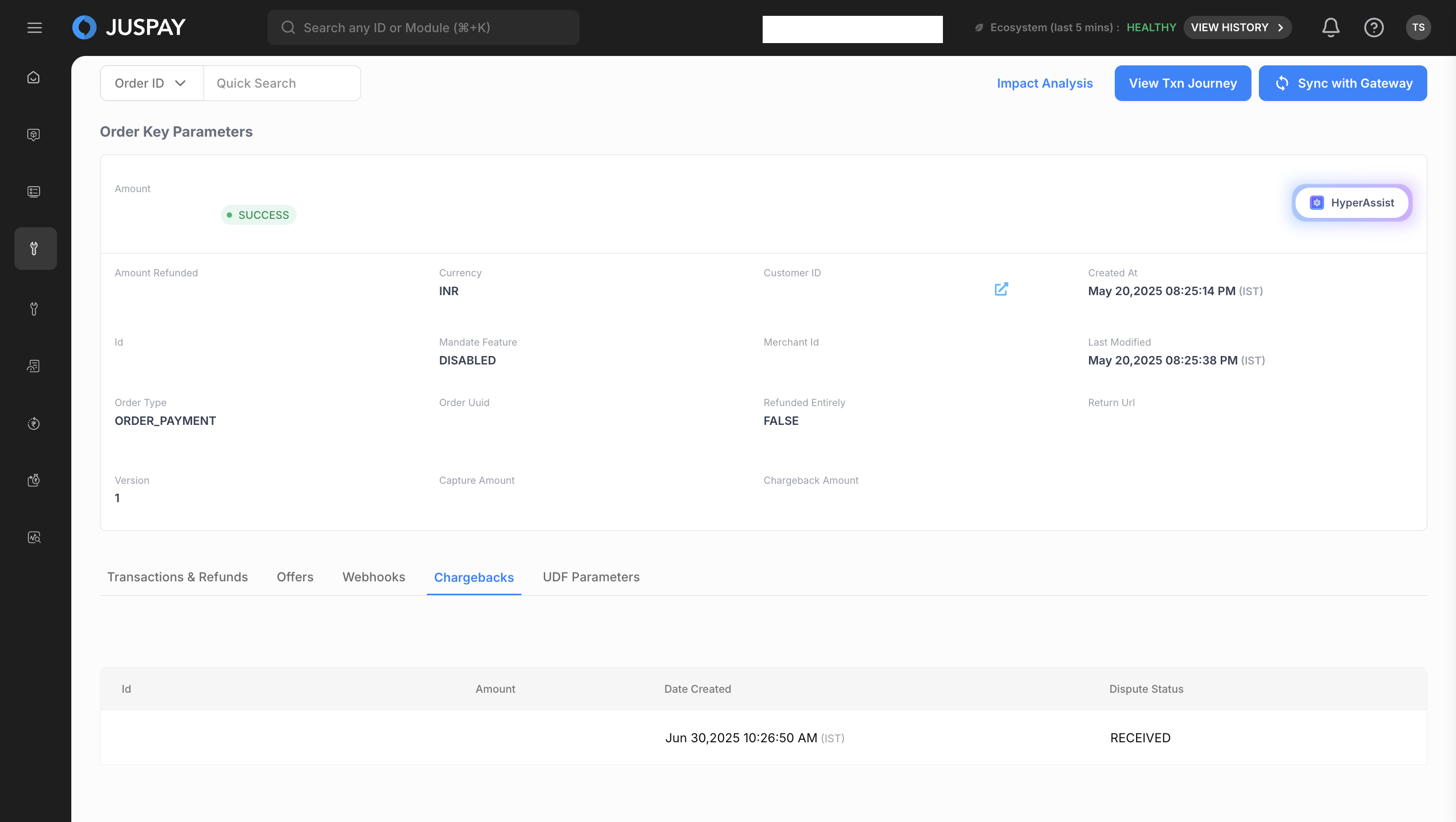Open the notifications bell
The width and height of the screenshot is (1456, 822).
pos(1331,28)
